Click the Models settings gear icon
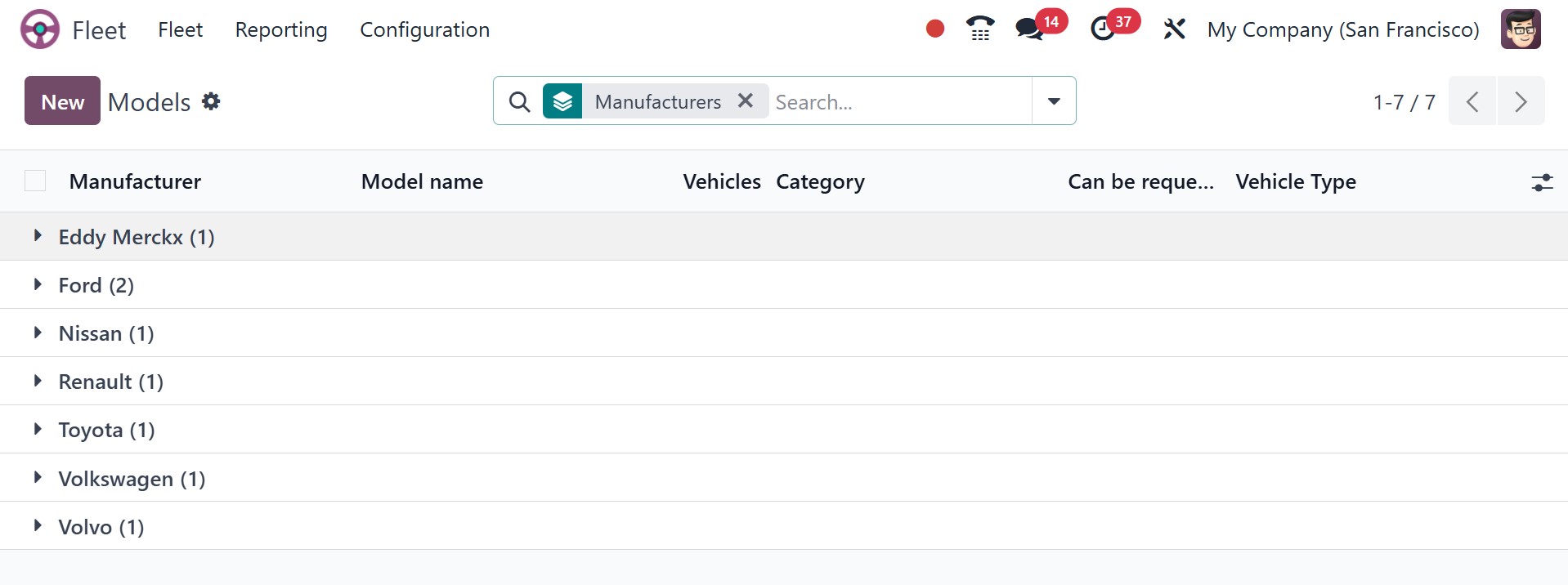The width and height of the screenshot is (1568, 585). [211, 101]
